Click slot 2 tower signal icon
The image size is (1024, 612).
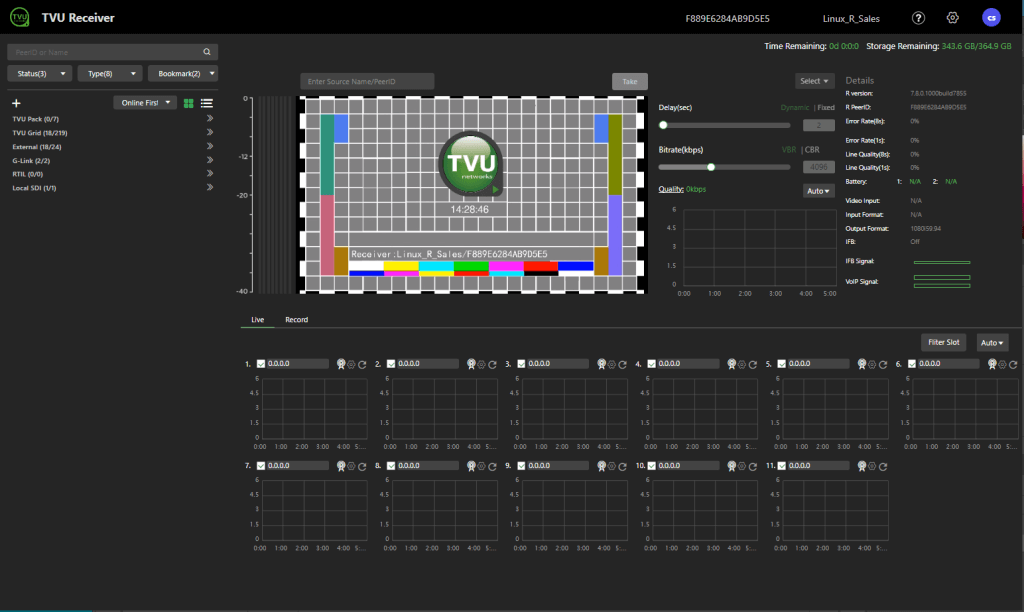click(x=471, y=364)
